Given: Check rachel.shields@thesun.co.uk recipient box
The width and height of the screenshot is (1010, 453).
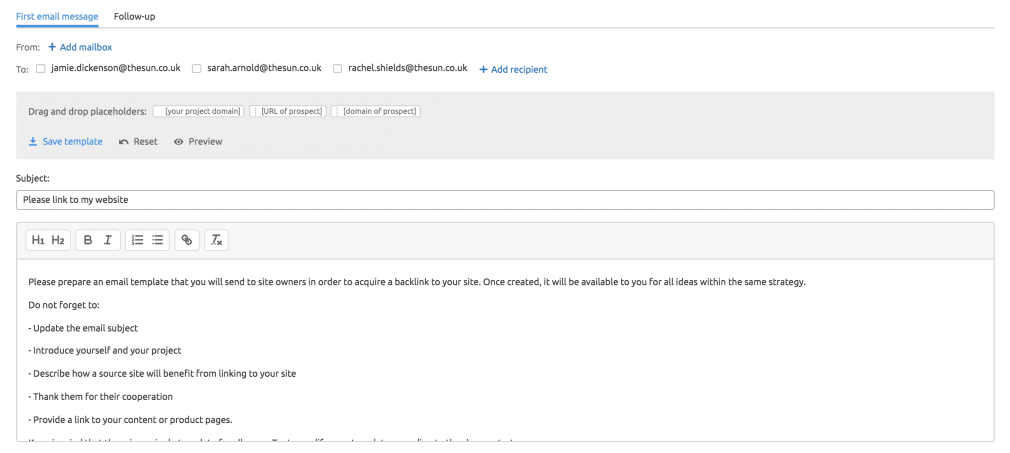Looking at the screenshot, I should pos(338,68).
